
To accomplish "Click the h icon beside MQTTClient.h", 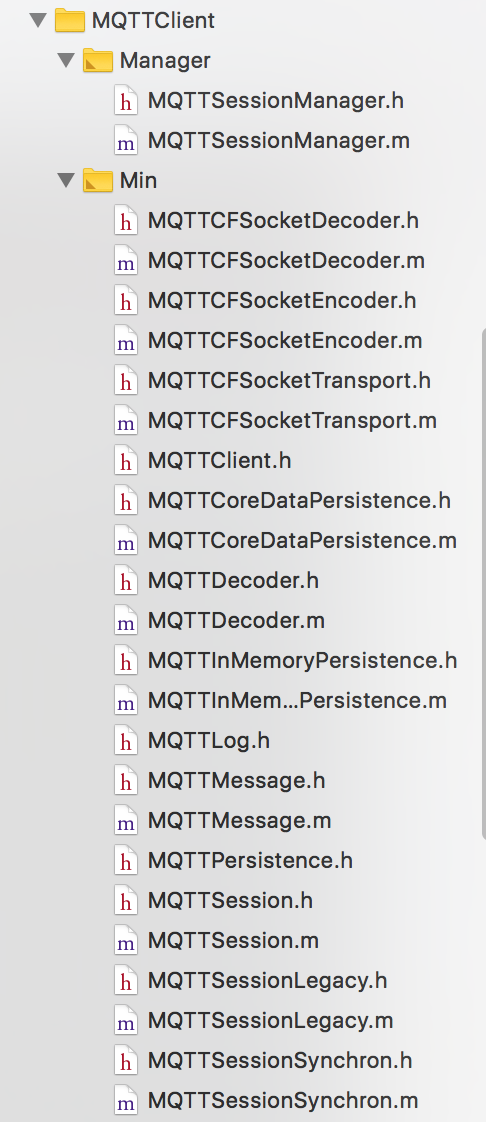I will pos(126,461).
